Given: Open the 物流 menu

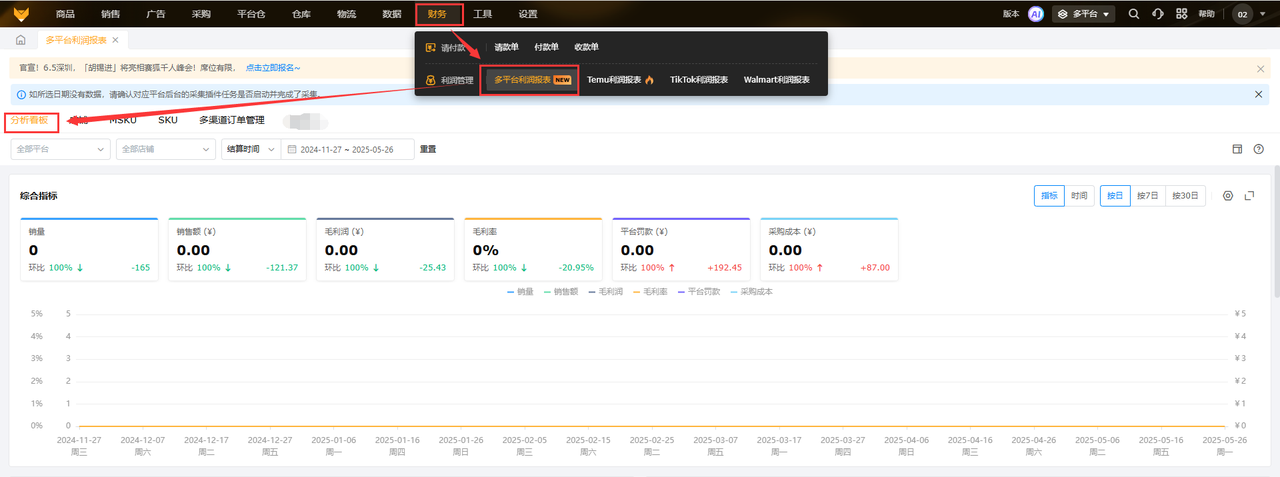Looking at the screenshot, I should [346, 14].
